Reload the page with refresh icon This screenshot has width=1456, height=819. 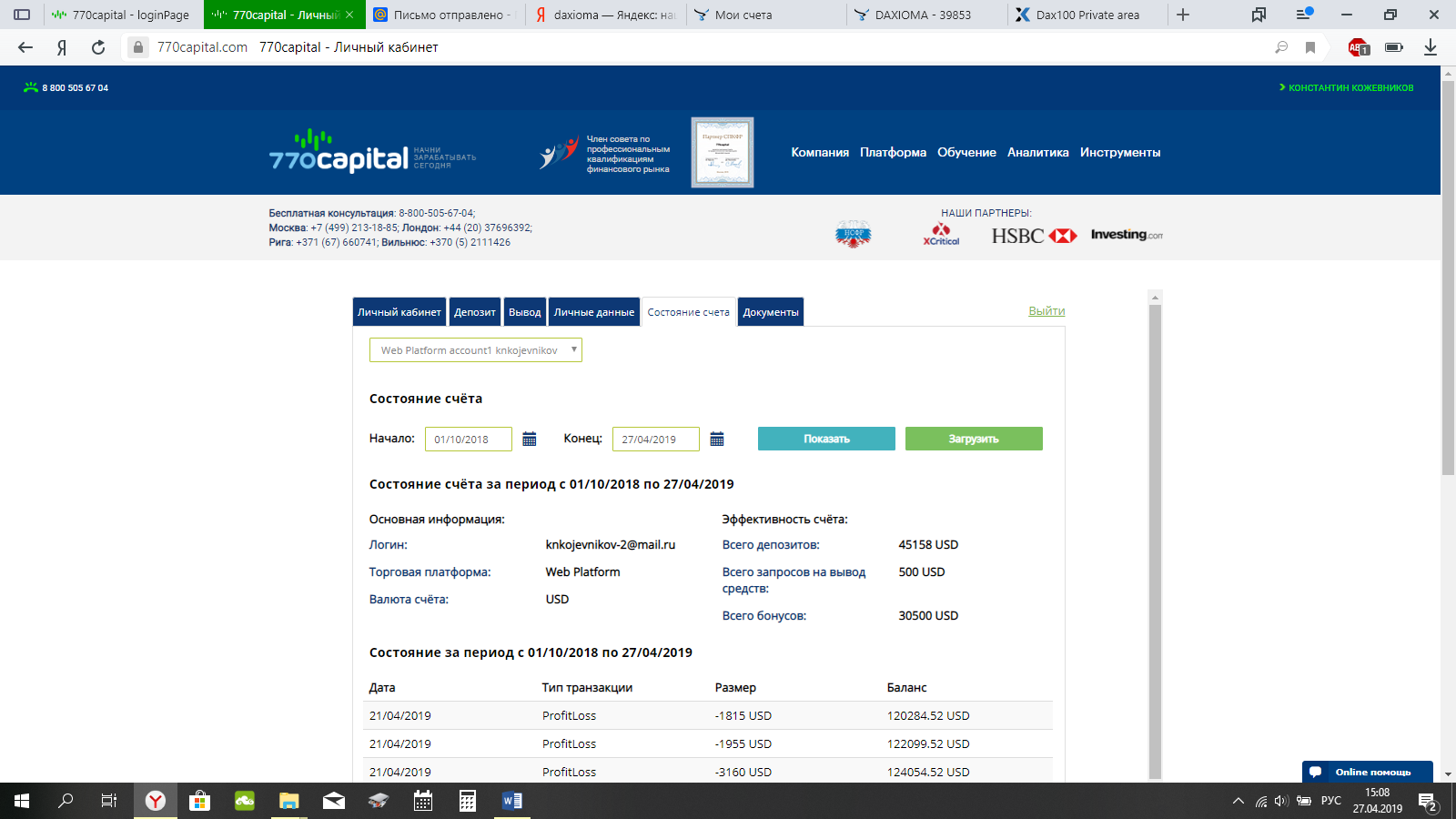[98, 47]
